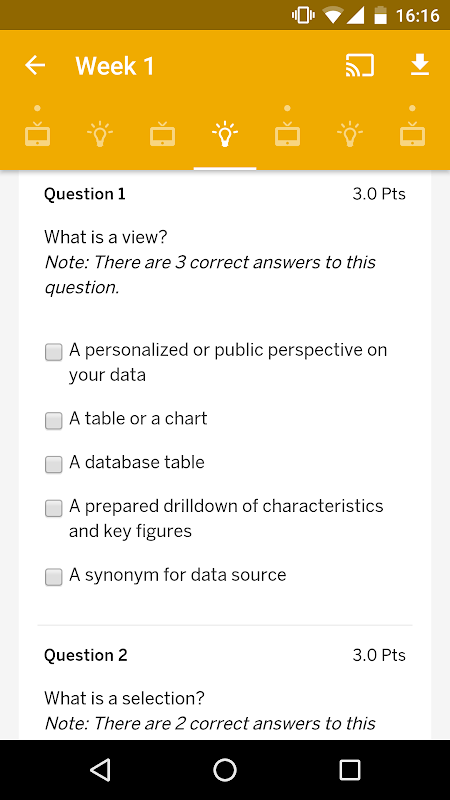Tap the Android back navigation button
Viewport: 450px width, 800px height.
100,769
